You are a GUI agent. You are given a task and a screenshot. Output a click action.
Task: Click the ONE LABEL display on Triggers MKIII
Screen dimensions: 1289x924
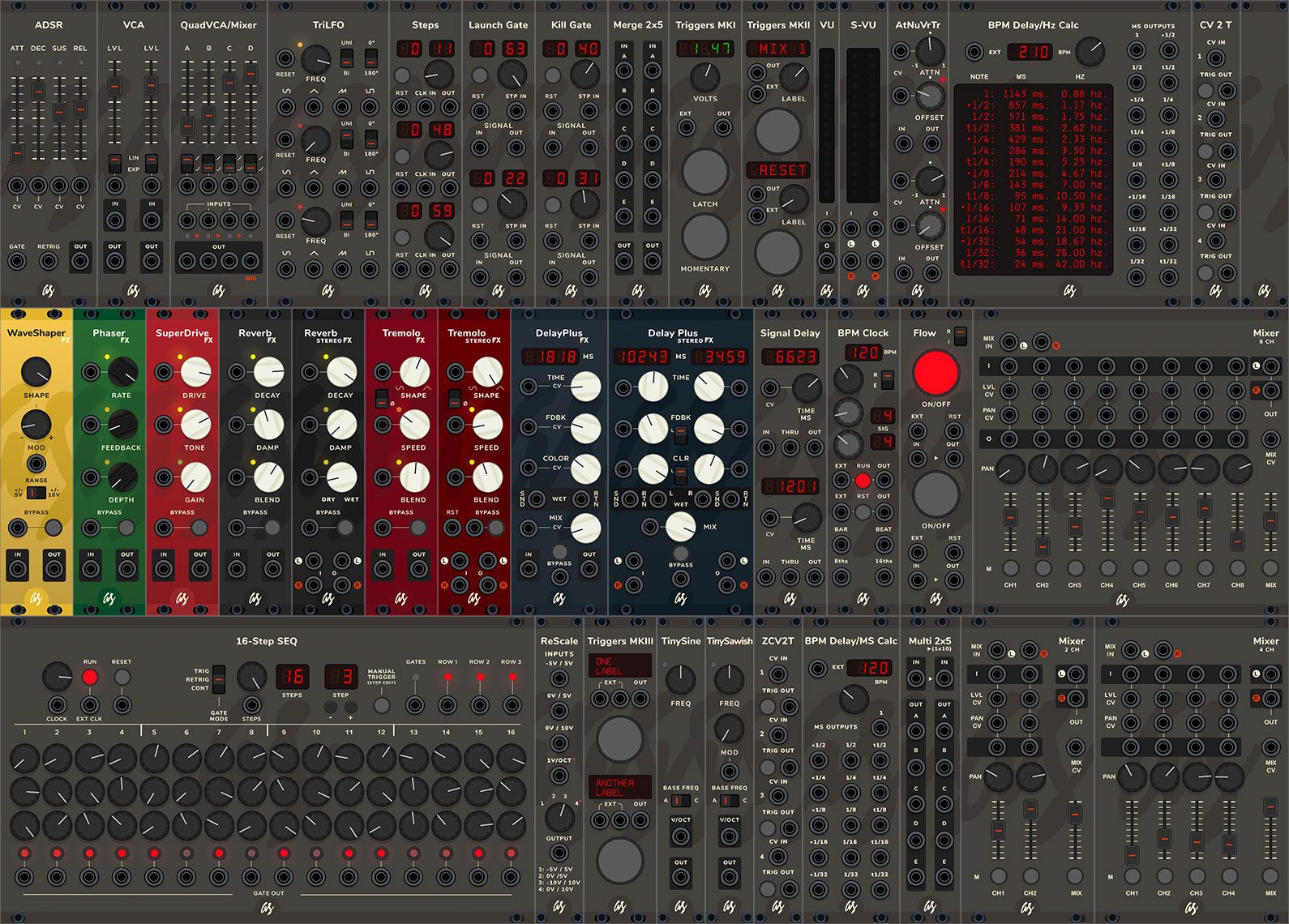(x=620, y=666)
